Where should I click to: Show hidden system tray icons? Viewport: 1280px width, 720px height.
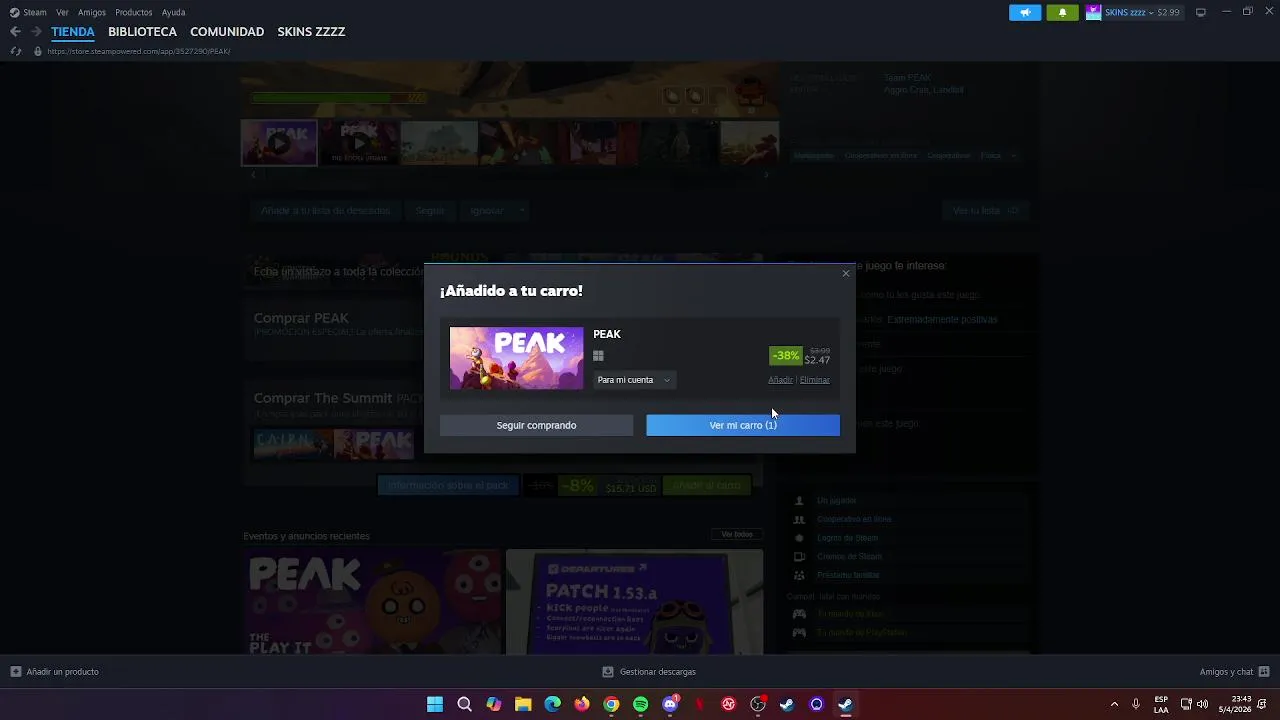[x=1114, y=704]
